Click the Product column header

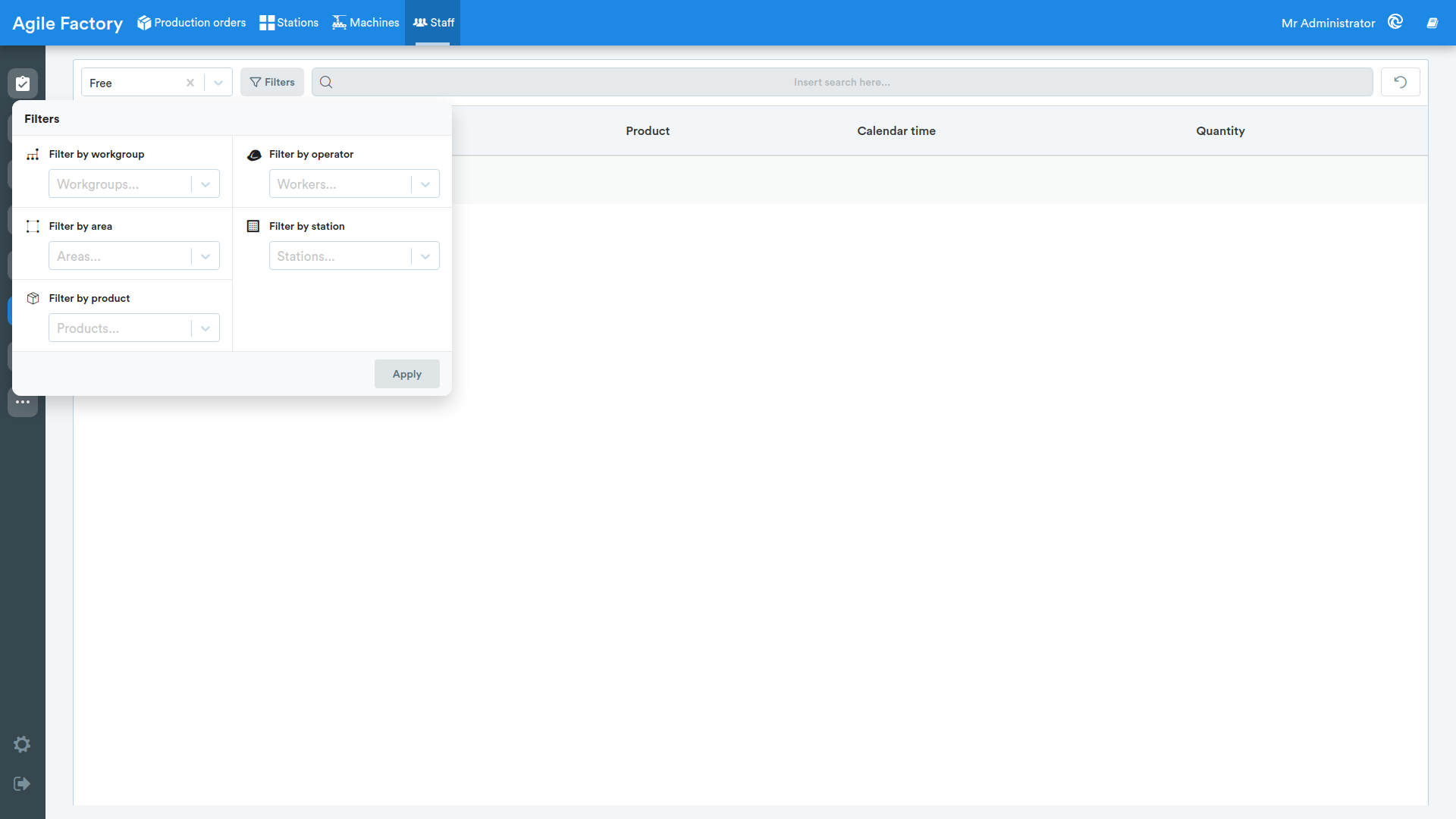[648, 130]
